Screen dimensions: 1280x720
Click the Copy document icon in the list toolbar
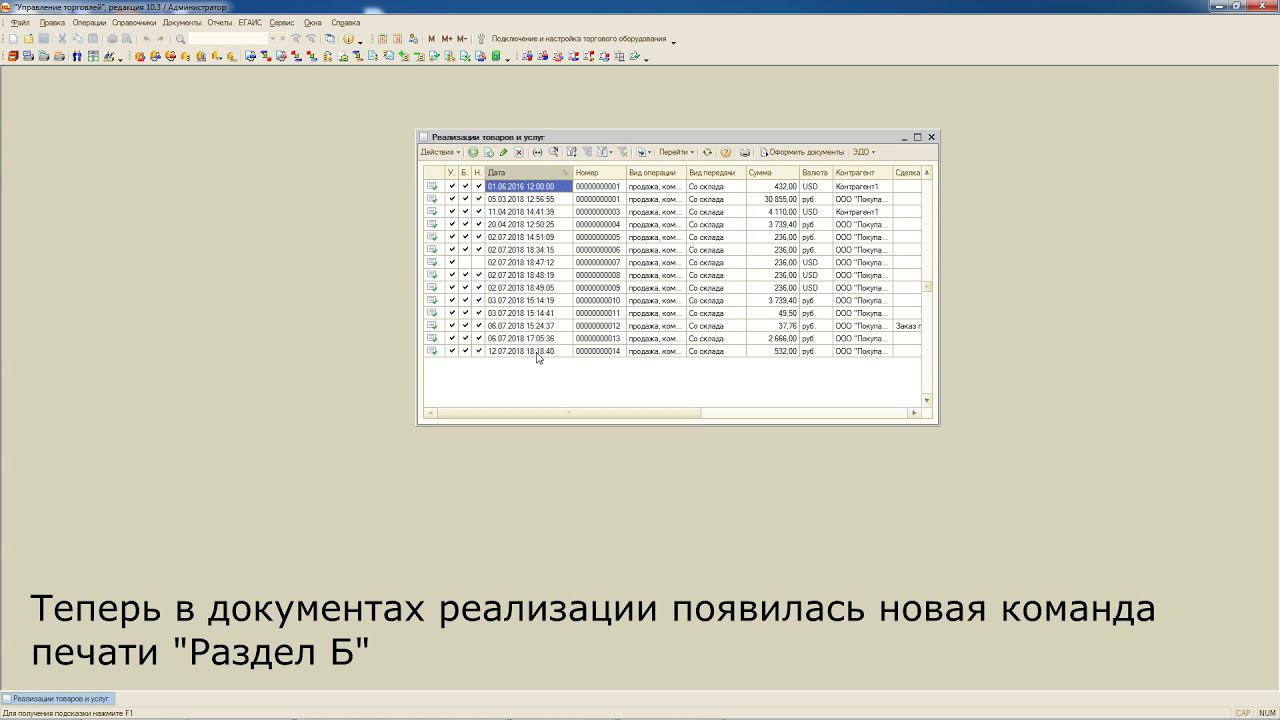488,152
